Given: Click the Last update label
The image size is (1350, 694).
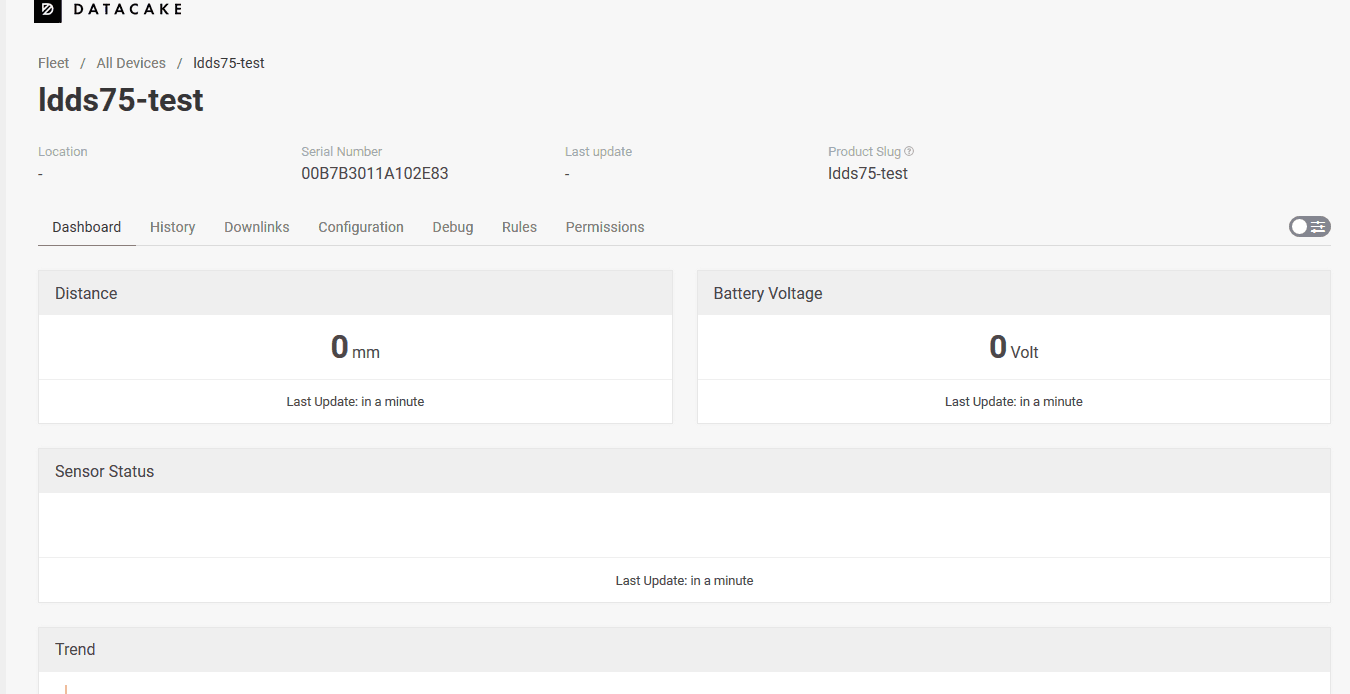Looking at the screenshot, I should (x=598, y=152).
